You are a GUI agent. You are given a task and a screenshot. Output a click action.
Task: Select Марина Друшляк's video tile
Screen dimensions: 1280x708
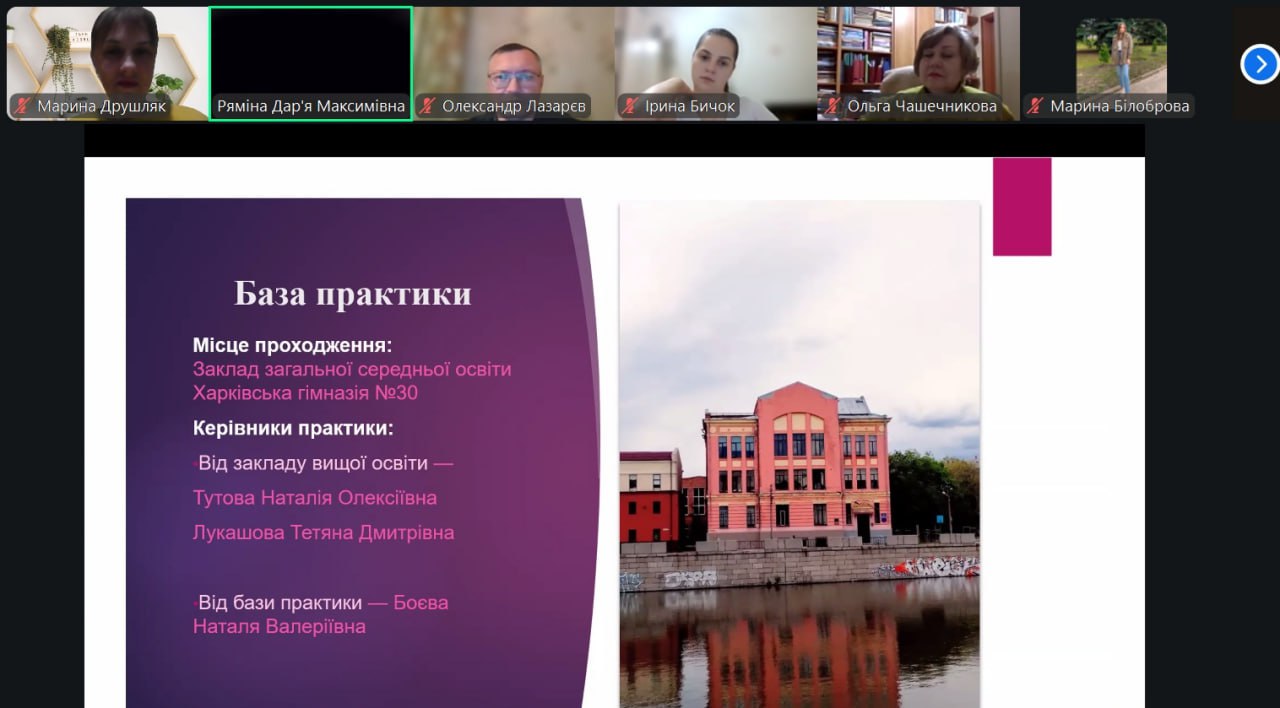point(106,52)
